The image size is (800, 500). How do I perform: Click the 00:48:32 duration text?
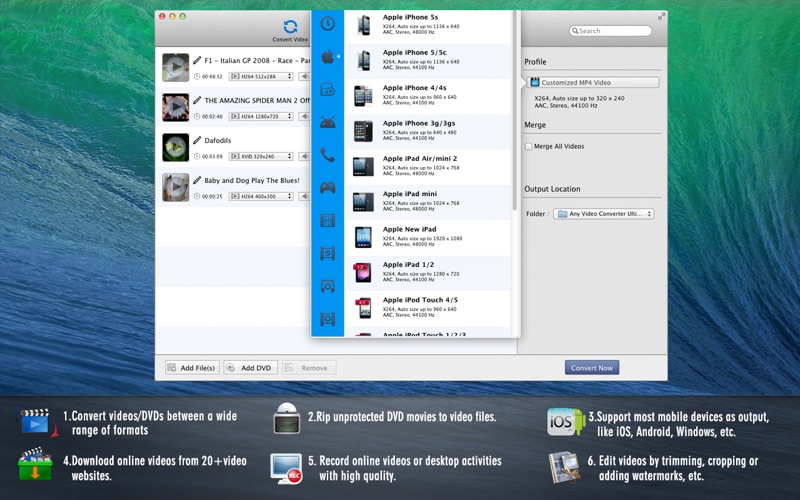click(x=212, y=77)
